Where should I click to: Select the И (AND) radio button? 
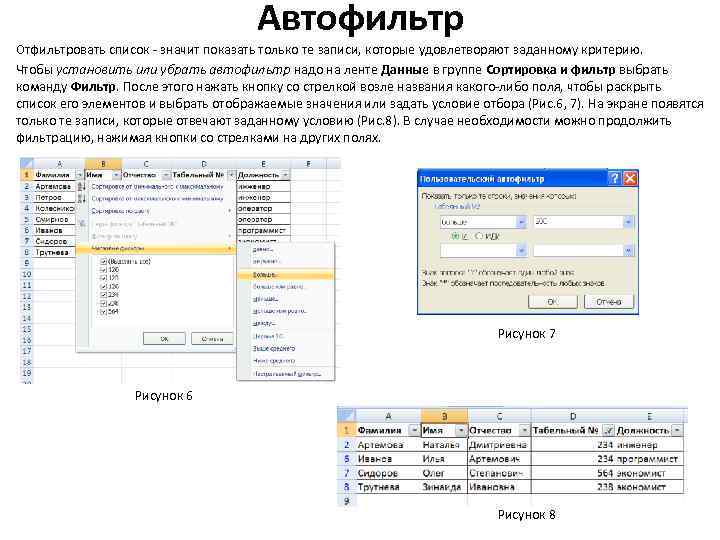click(x=455, y=236)
